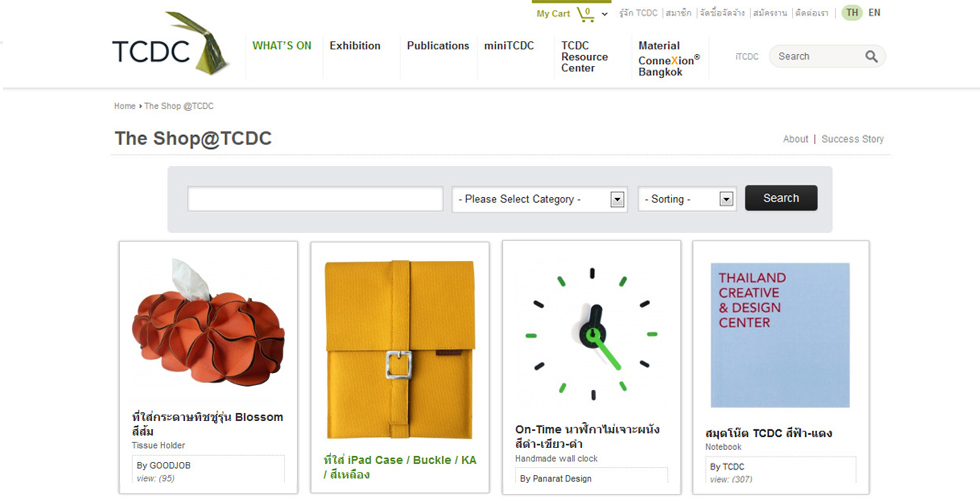Open the Sorting dropdown
Image resolution: width=980 pixels, height=500 pixels.
pyautogui.click(x=687, y=199)
